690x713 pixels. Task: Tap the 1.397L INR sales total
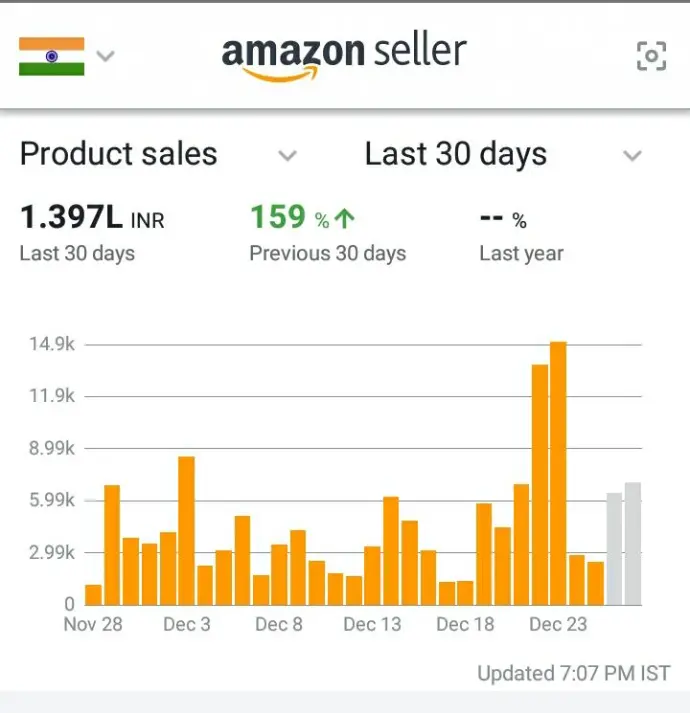point(92,217)
